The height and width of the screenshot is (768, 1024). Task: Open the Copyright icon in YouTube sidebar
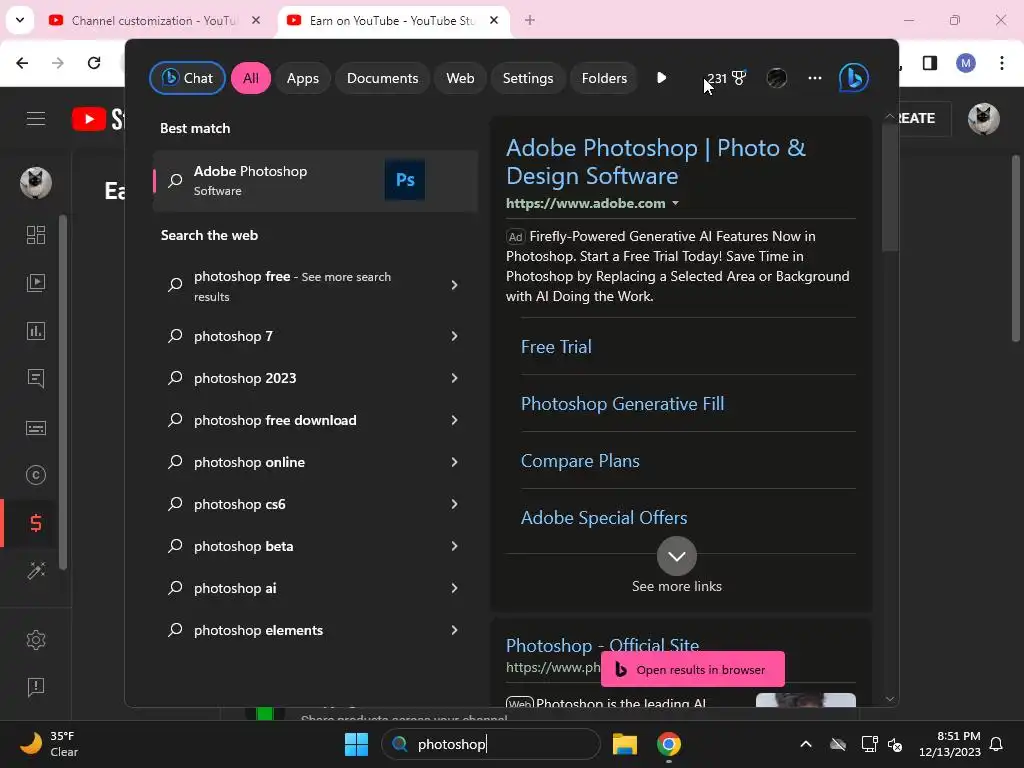pyautogui.click(x=36, y=476)
